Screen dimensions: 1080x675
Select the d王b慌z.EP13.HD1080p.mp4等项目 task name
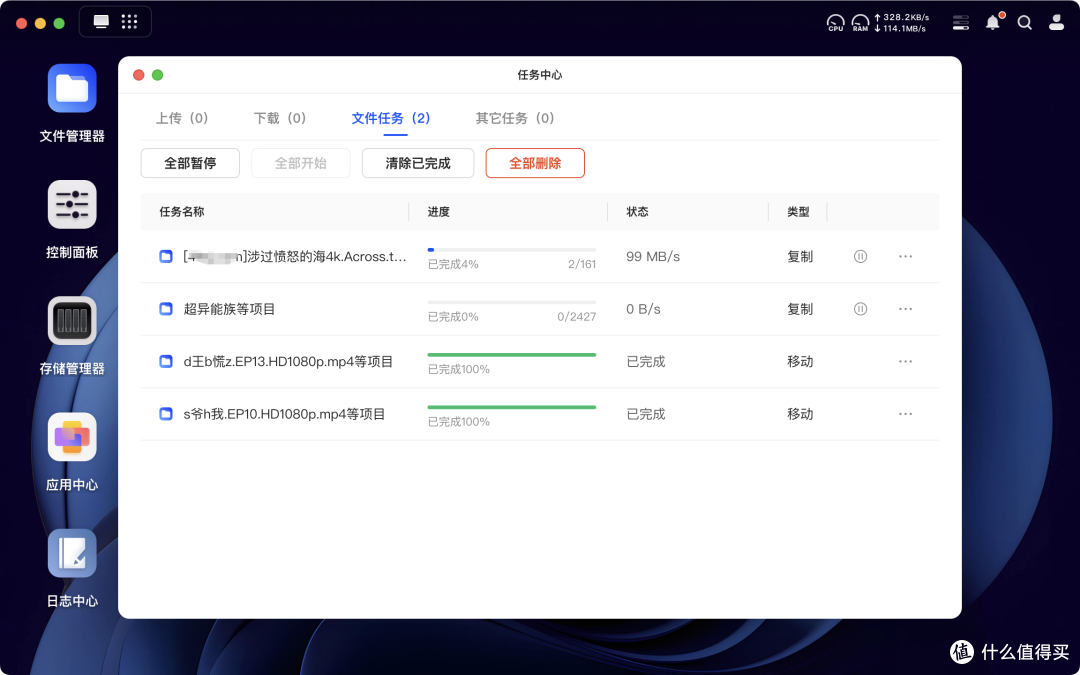[288, 362]
